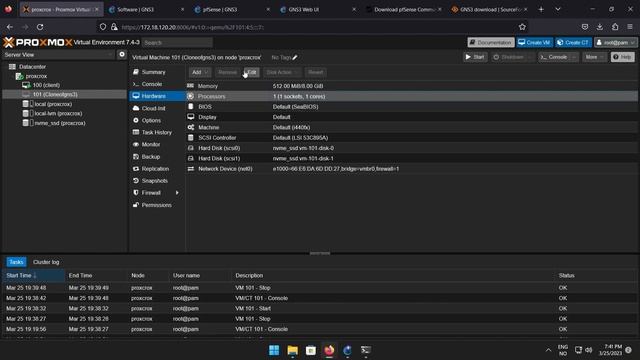Click the Create CT button
Screen dimensions: 640x360
[573, 42]
